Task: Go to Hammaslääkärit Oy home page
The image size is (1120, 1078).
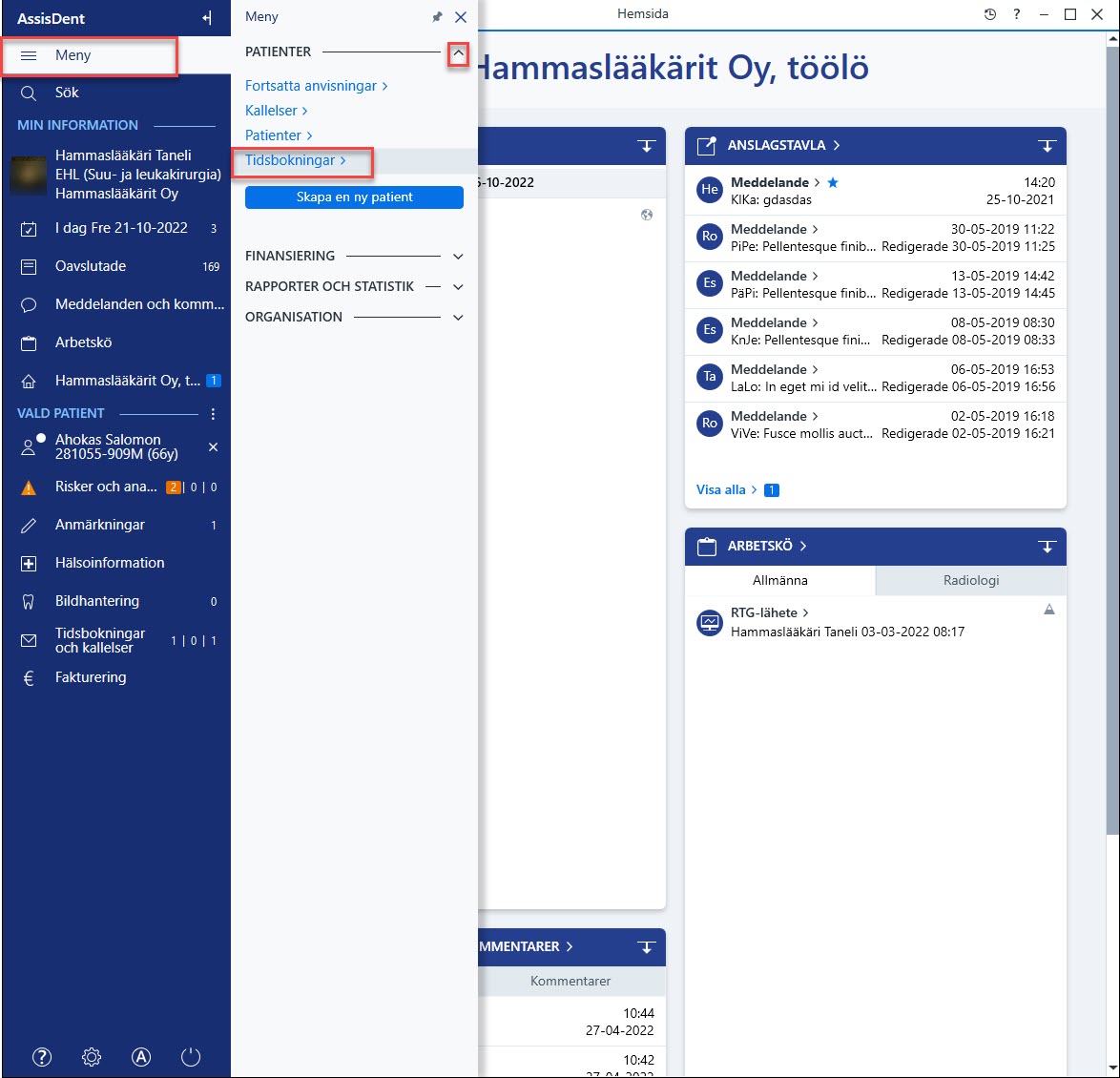Action: pyautogui.click(x=115, y=381)
